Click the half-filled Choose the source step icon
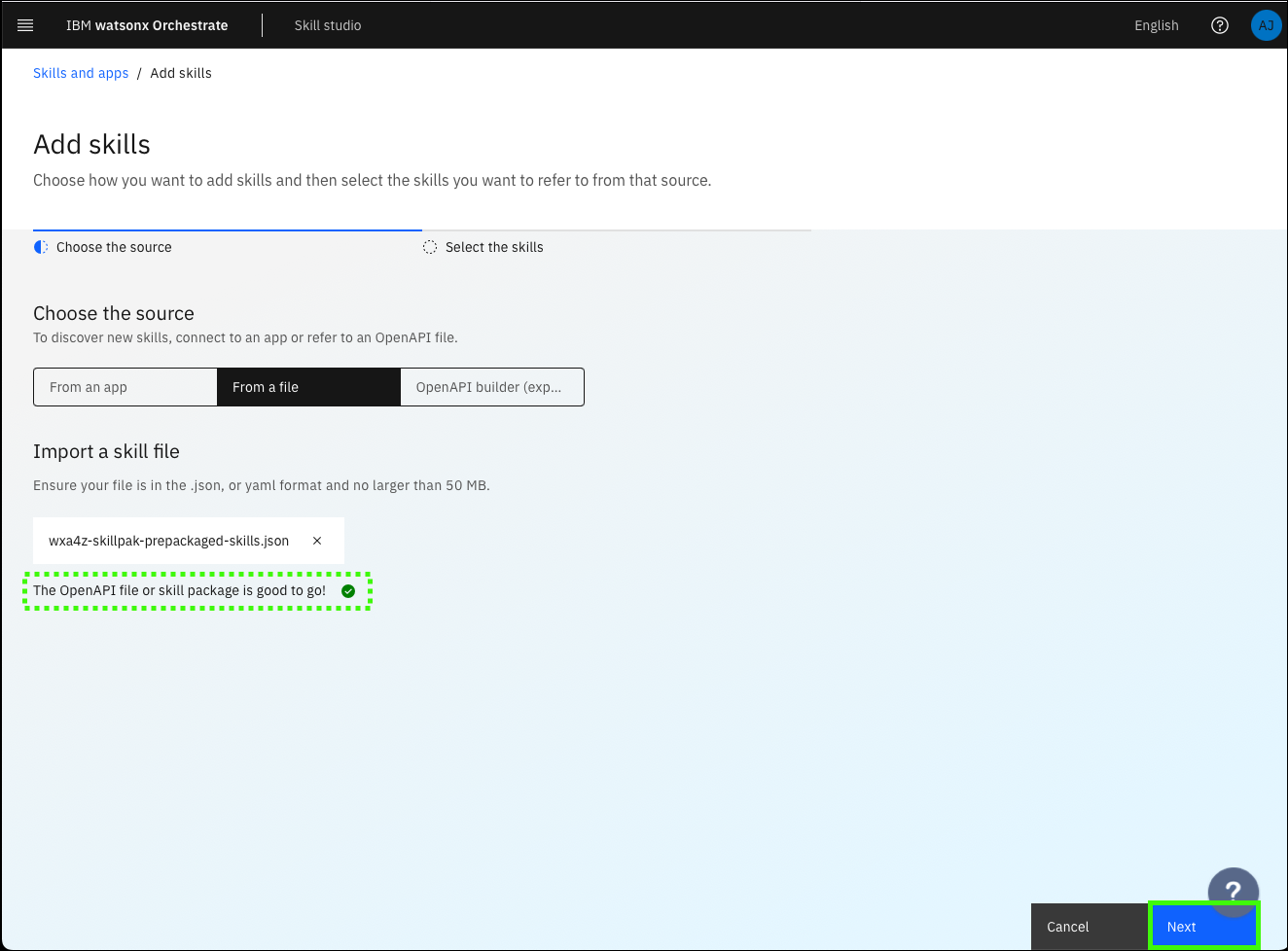1288x951 pixels. pyautogui.click(x=41, y=247)
